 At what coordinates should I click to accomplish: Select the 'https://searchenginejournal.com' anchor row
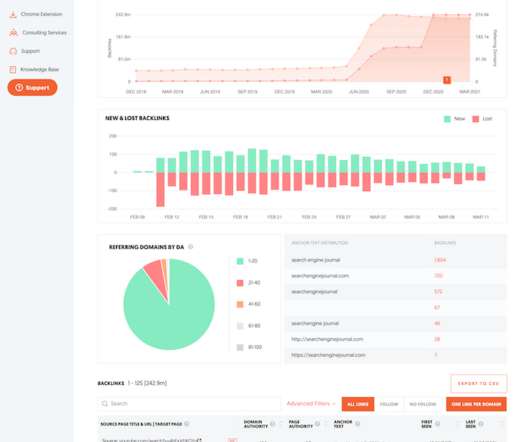(396, 355)
